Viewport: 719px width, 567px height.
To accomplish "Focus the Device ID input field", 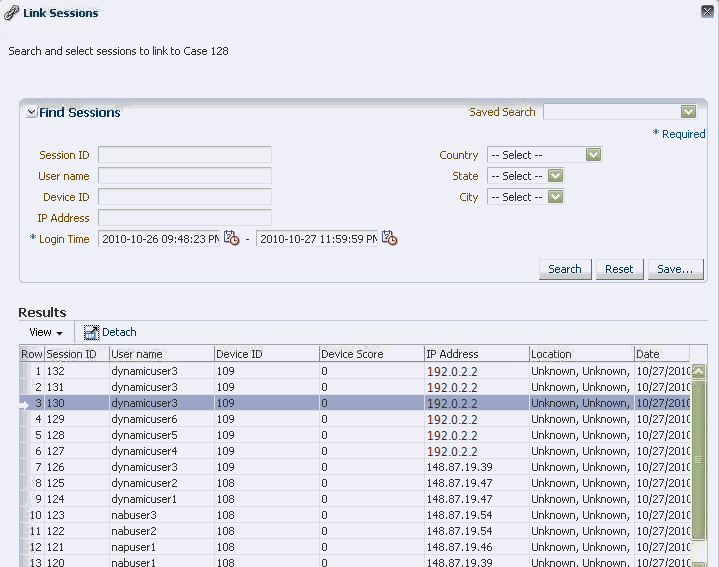I will tap(185, 197).
